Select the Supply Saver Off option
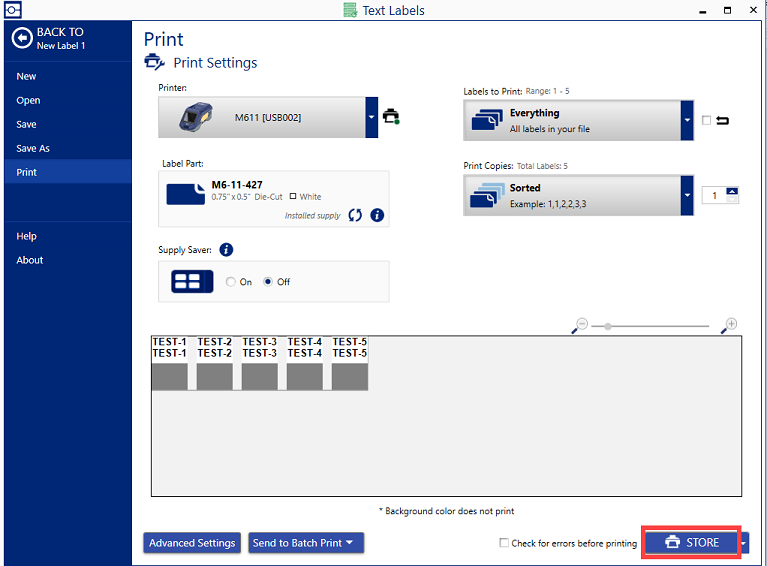The image size is (767, 566). [x=268, y=282]
